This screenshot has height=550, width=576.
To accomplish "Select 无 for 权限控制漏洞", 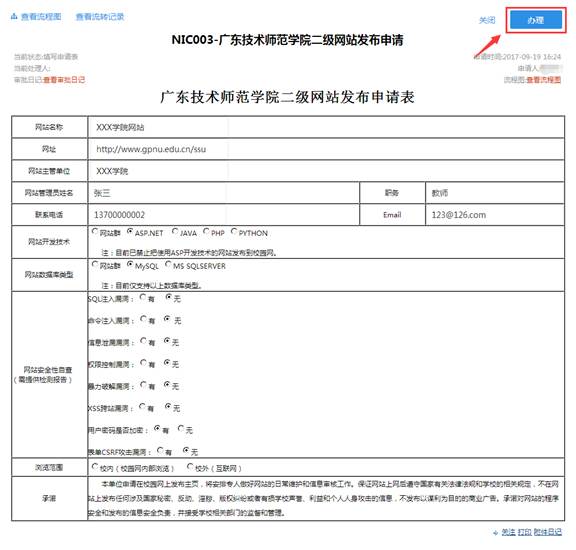I will point(167,362).
